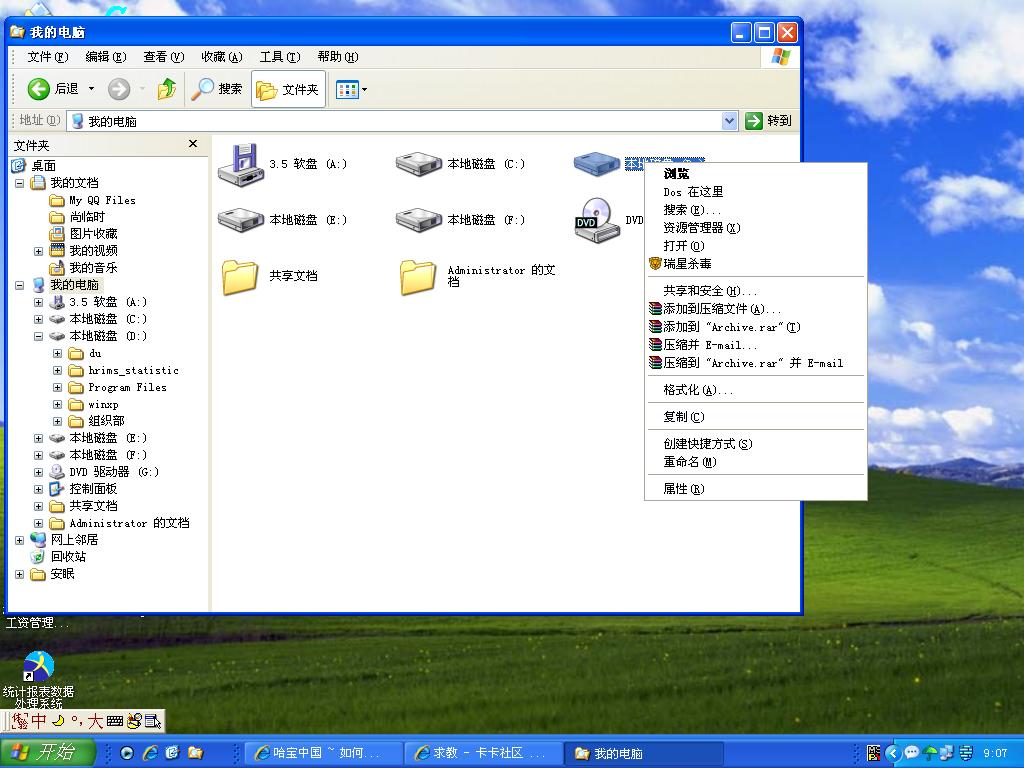Open the Search magnifier tool
Screen dimensions: 1024x768
coord(216,89)
